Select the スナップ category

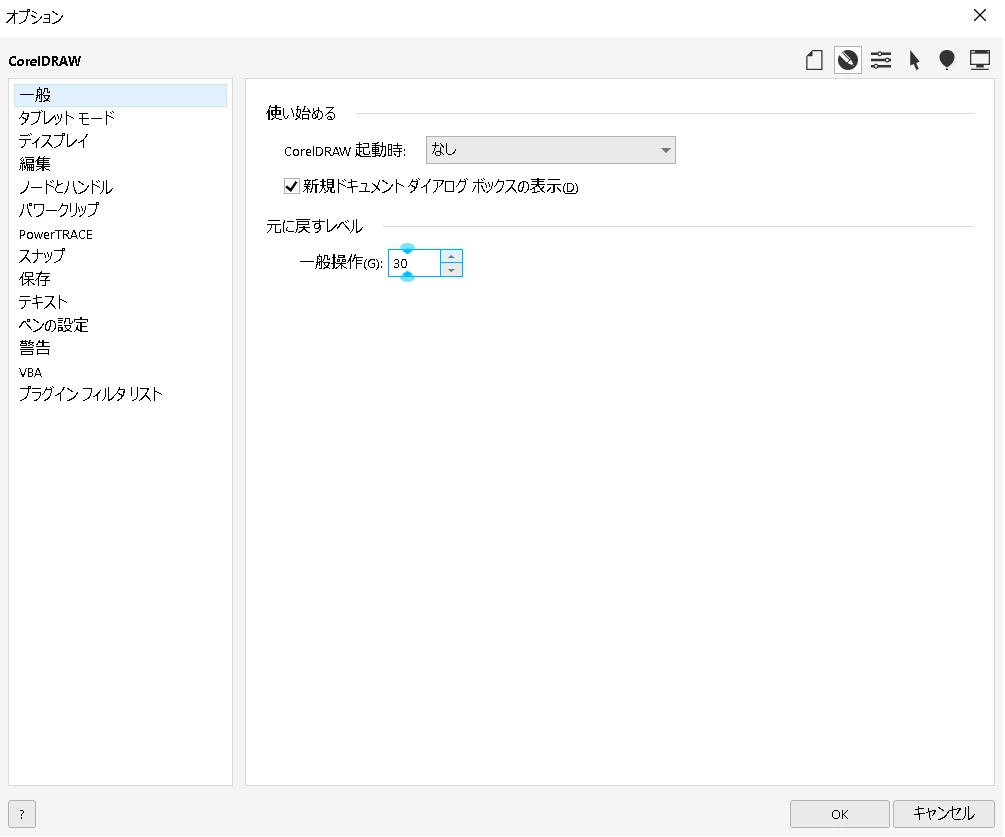42,256
